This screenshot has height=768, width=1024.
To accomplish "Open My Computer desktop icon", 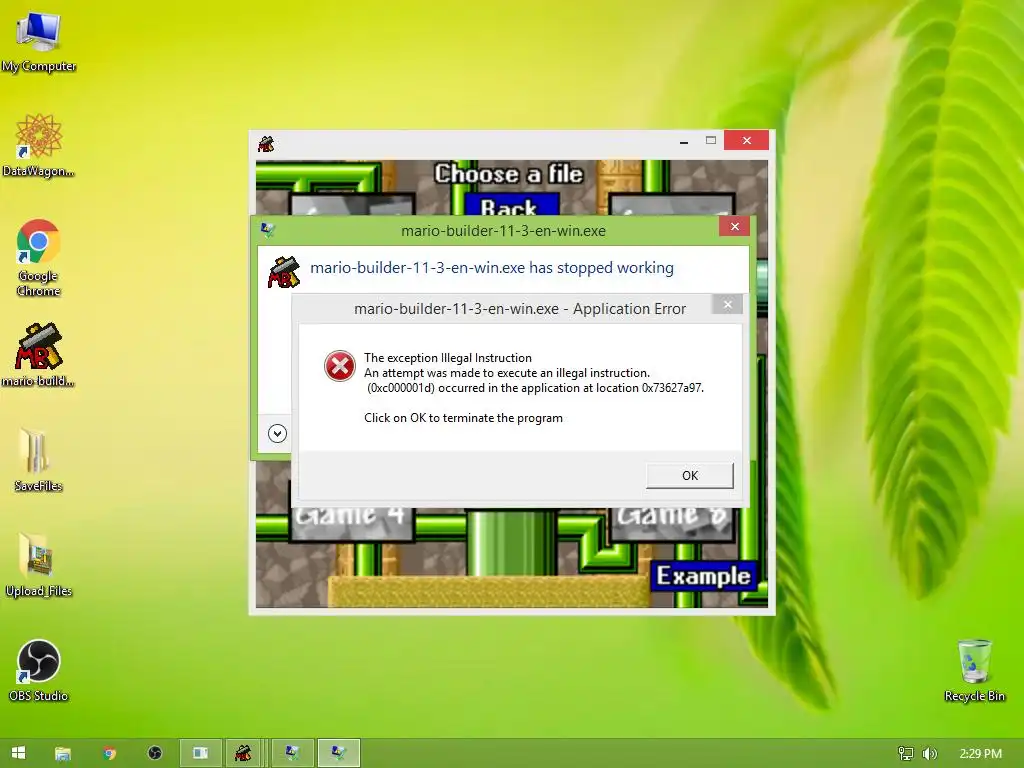I will 39,42.
